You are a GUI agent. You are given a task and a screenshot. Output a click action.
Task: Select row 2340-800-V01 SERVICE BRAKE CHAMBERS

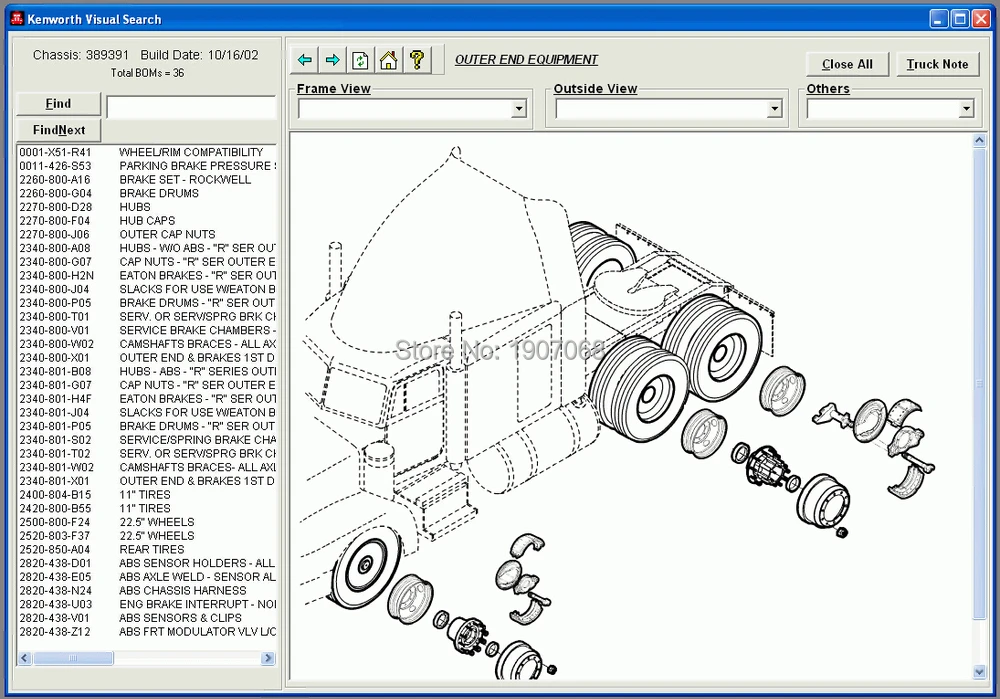(147, 330)
